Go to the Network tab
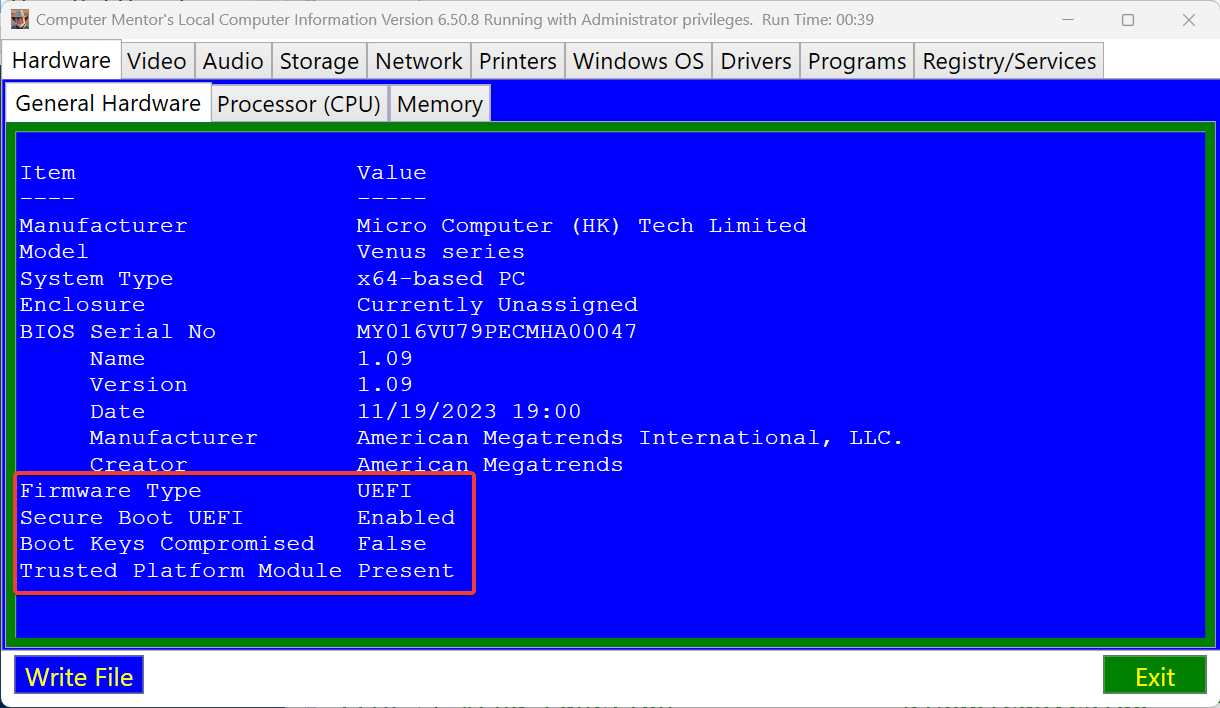 [x=419, y=61]
